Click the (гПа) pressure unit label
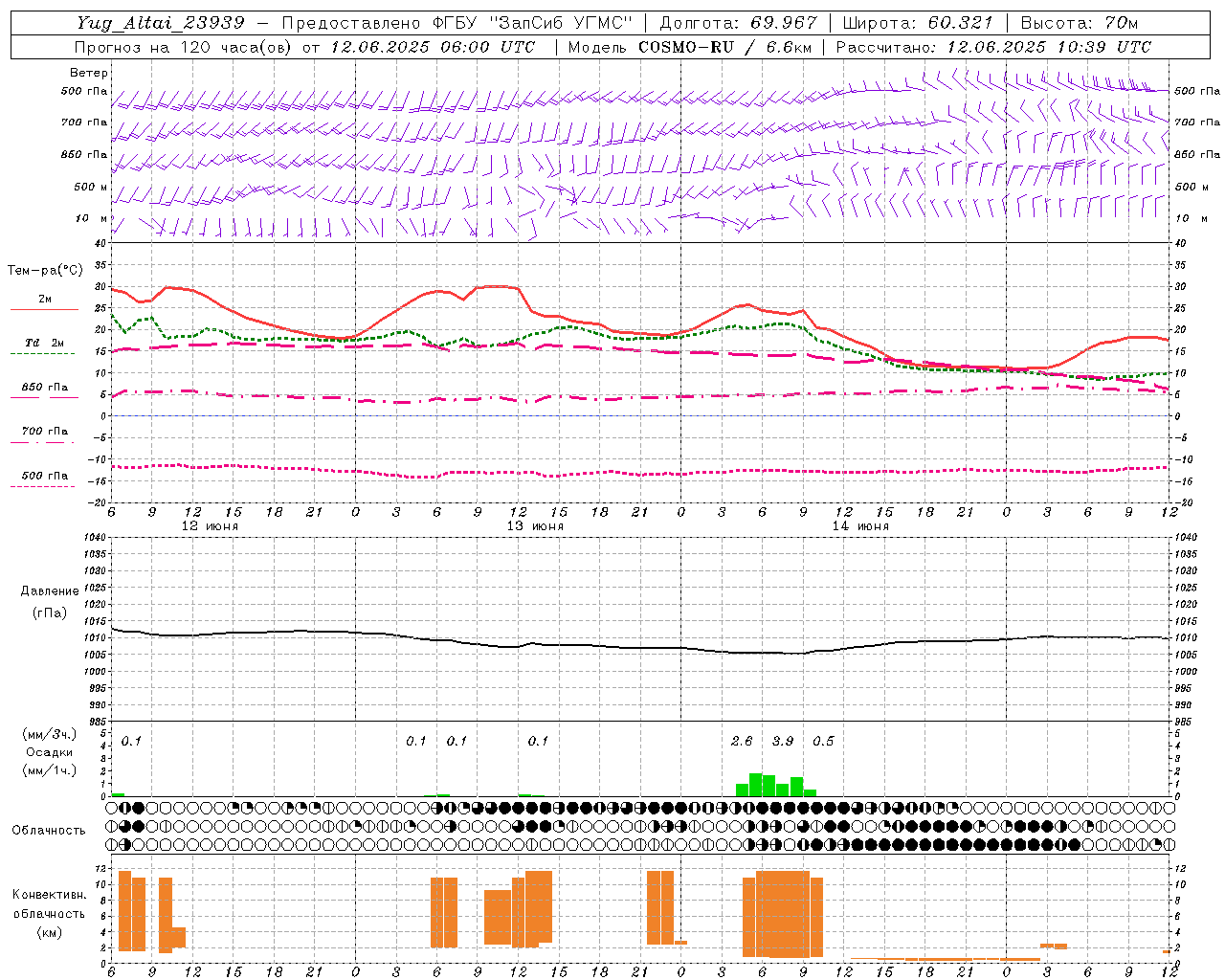 [50, 612]
